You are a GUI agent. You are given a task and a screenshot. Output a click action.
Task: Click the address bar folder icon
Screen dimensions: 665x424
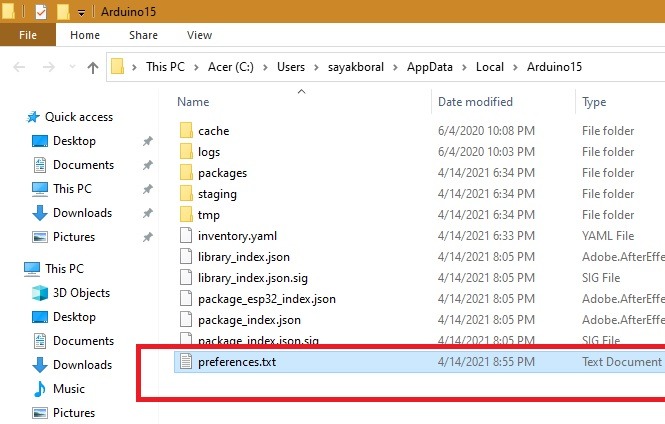117,67
